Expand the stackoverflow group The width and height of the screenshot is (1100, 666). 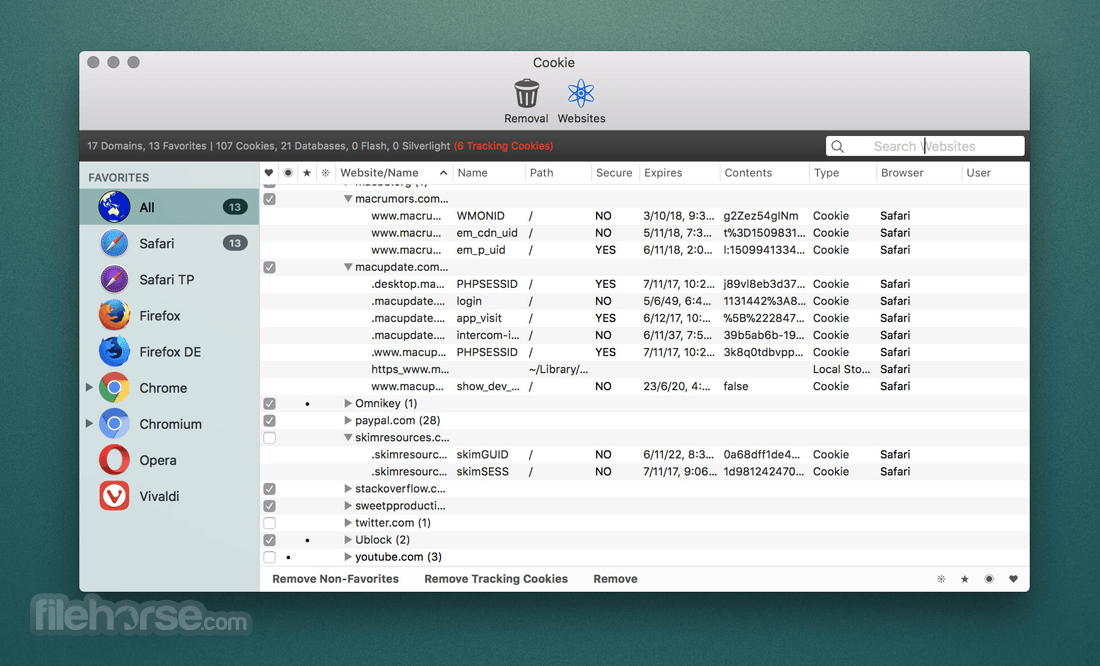pos(347,488)
